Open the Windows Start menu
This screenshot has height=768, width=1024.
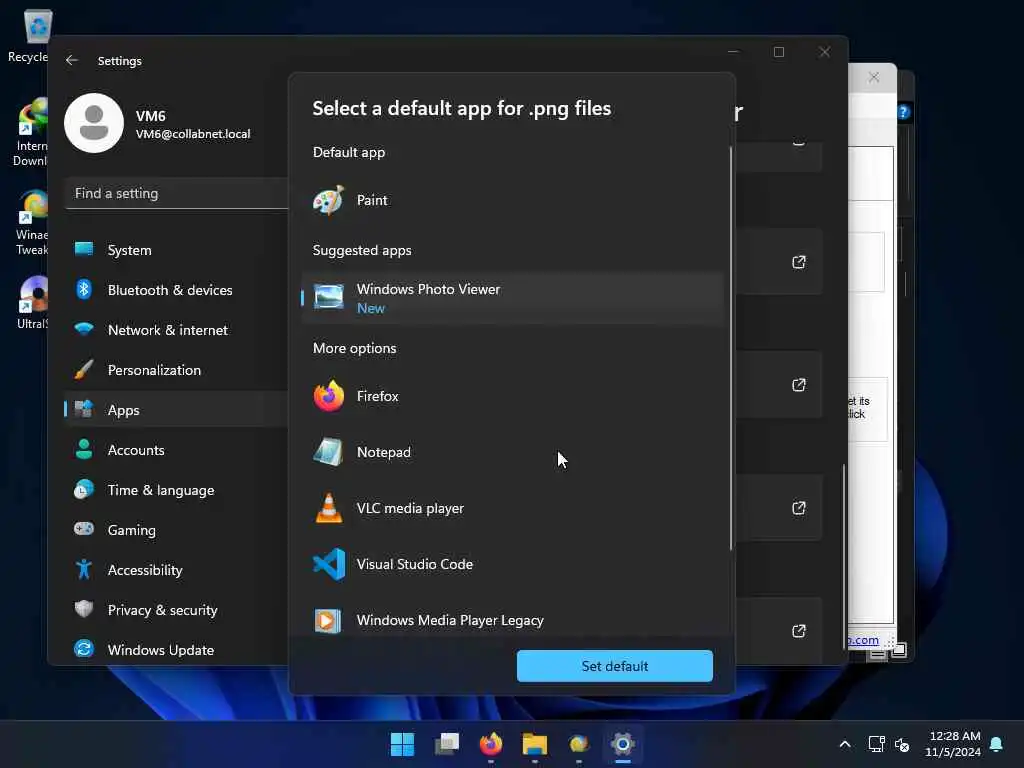[x=402, y=744]
